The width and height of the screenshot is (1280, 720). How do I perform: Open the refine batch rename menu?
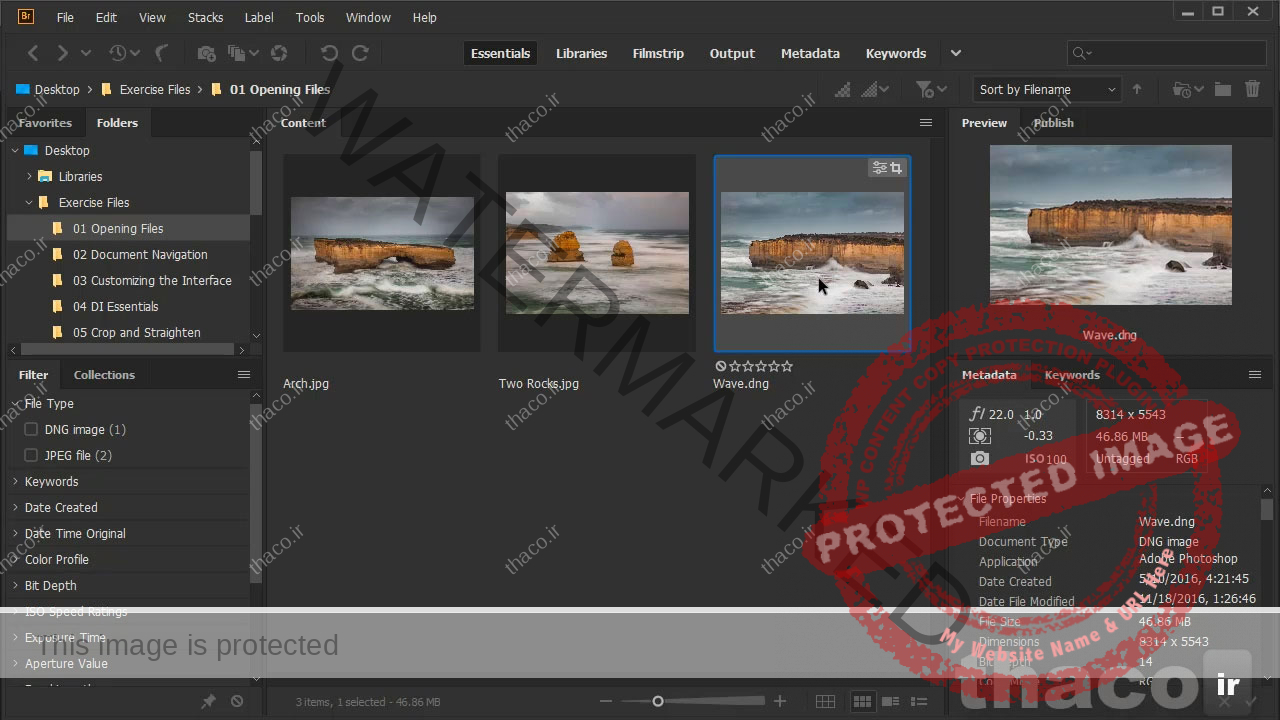tap(243, 53)
